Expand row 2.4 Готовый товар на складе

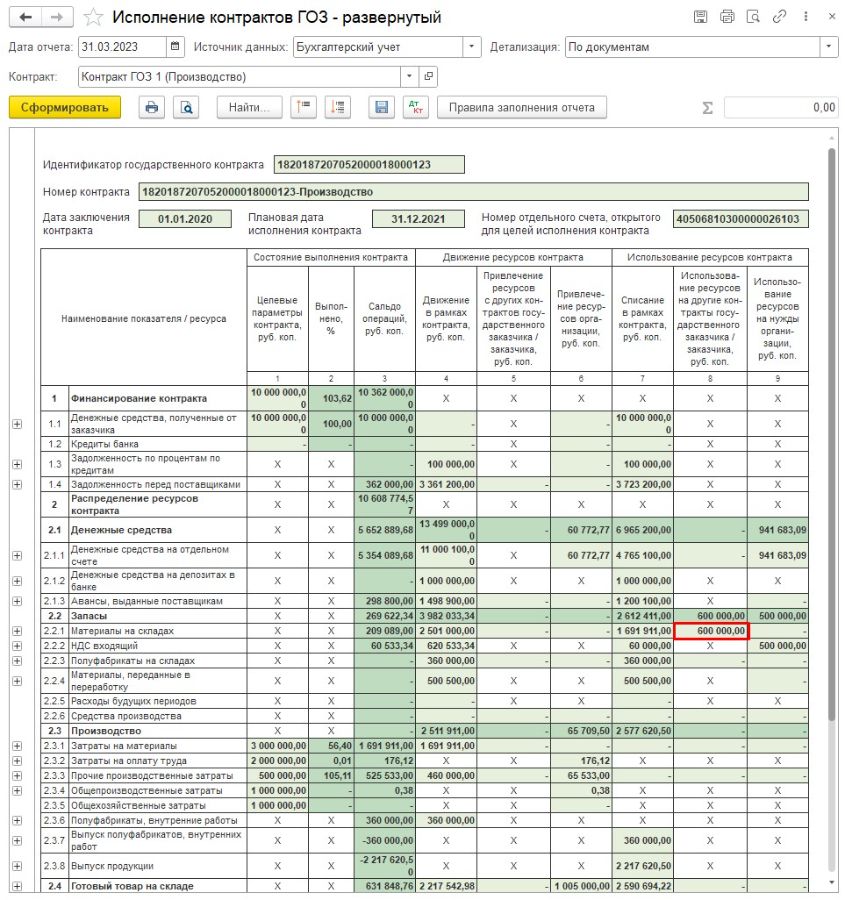click(17, 886)
